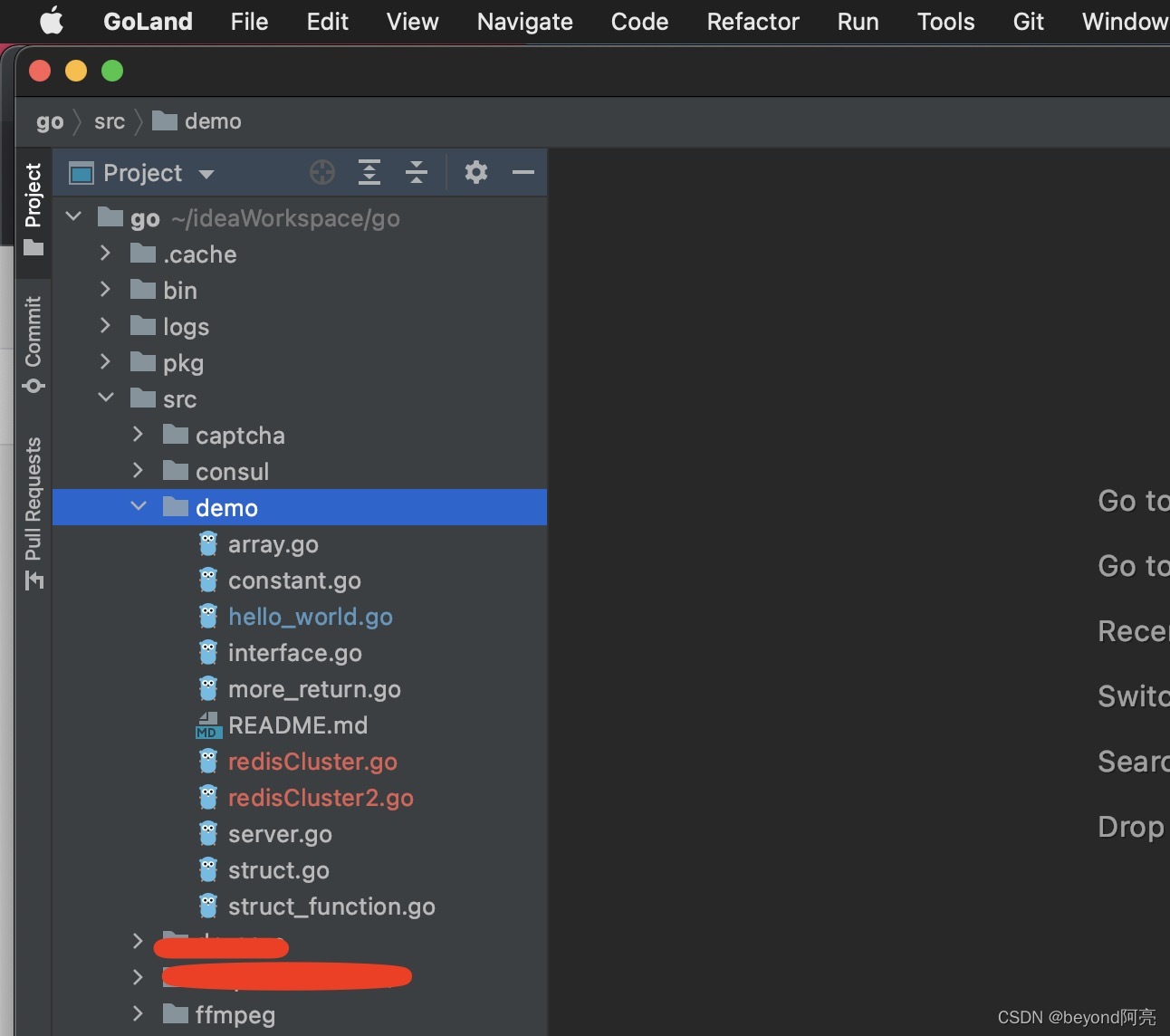Click the Expand All icon
The width and height of the screenshot is (1170, 1036).
coord(369,172)
